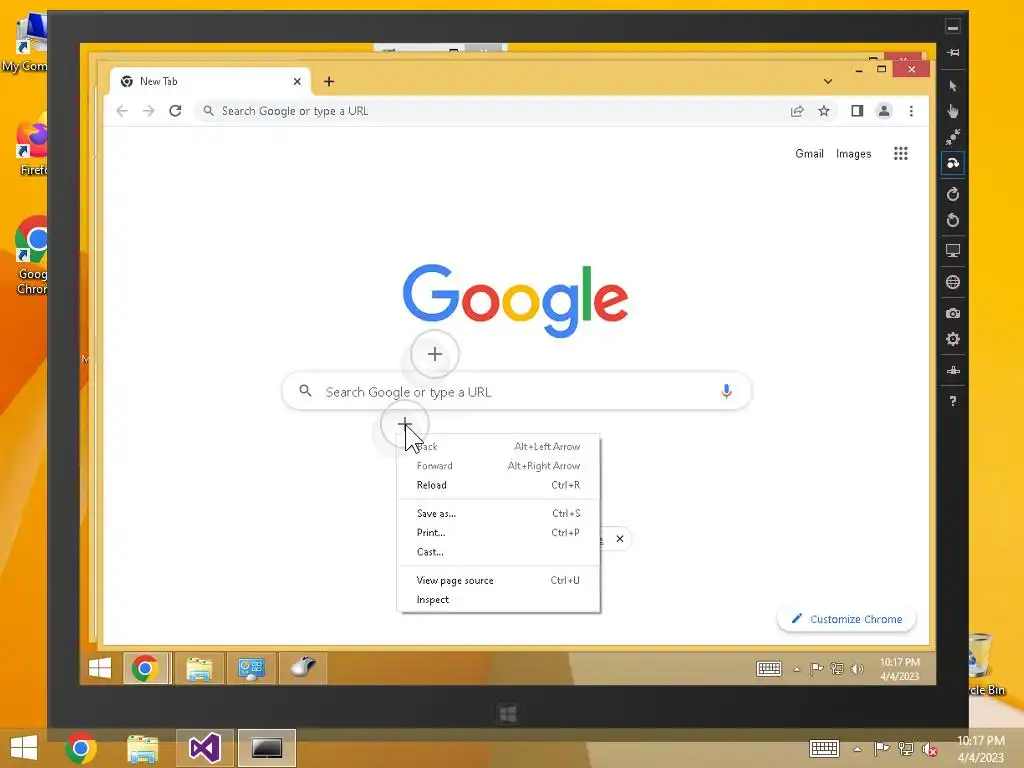This screenshot has width=1024, height=768.
Task: Open a new Chrome tab with the plus
Action: pyautogui.click(x=329, y=82)
